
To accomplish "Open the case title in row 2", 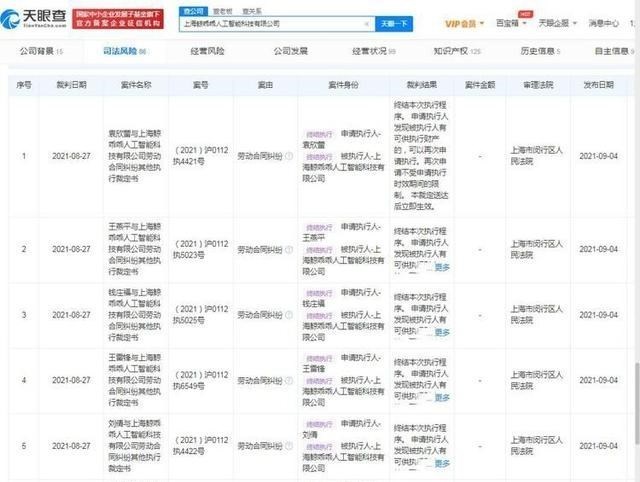I will pos(135,249).
